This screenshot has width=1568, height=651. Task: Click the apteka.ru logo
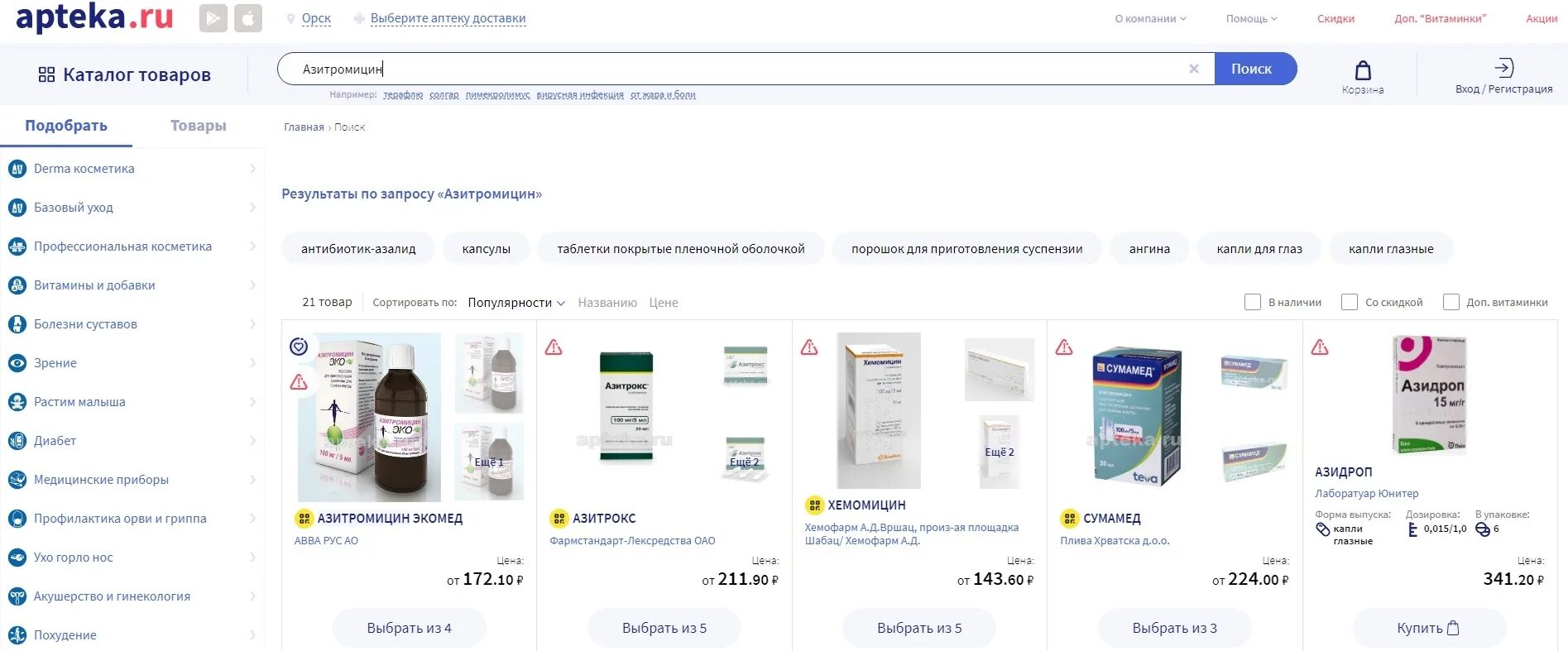94,17
